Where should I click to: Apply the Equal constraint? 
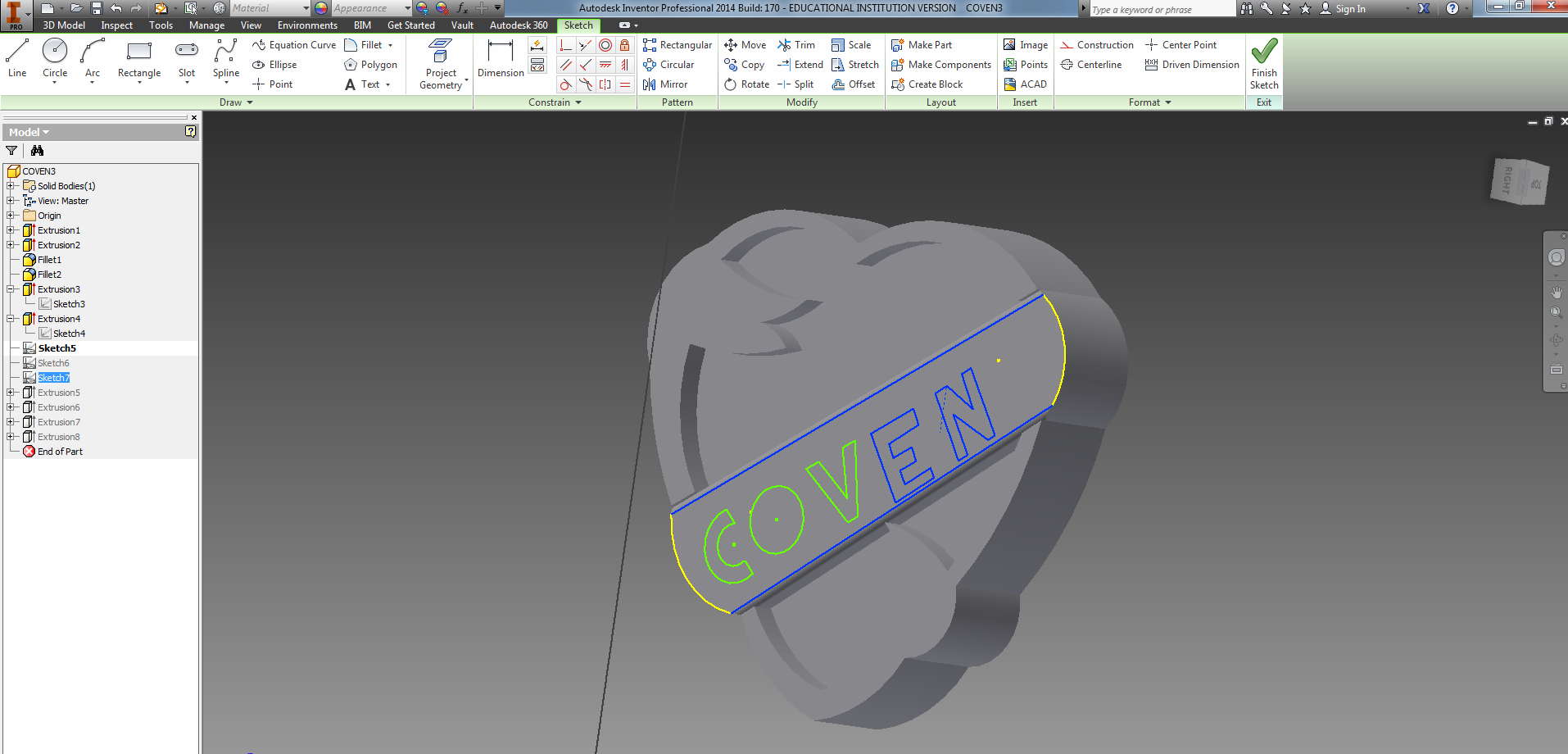coord(625,84)
